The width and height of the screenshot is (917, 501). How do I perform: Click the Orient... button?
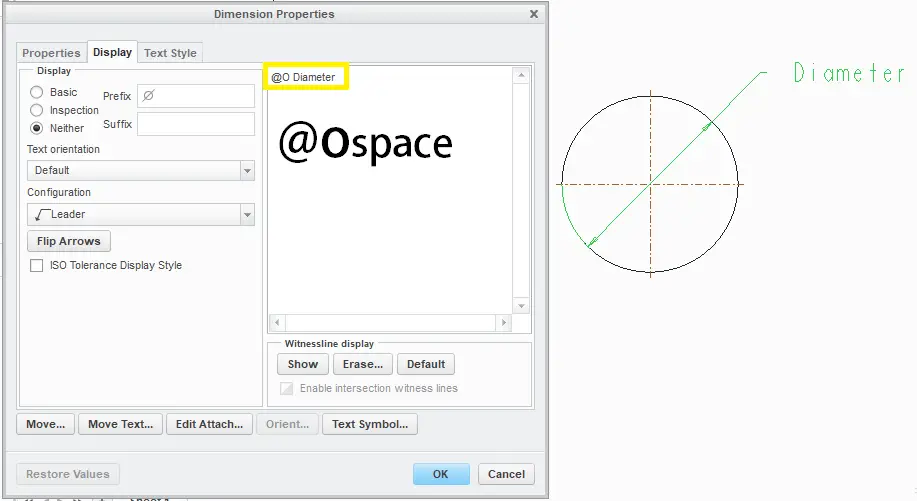click(x=287, y=424)
